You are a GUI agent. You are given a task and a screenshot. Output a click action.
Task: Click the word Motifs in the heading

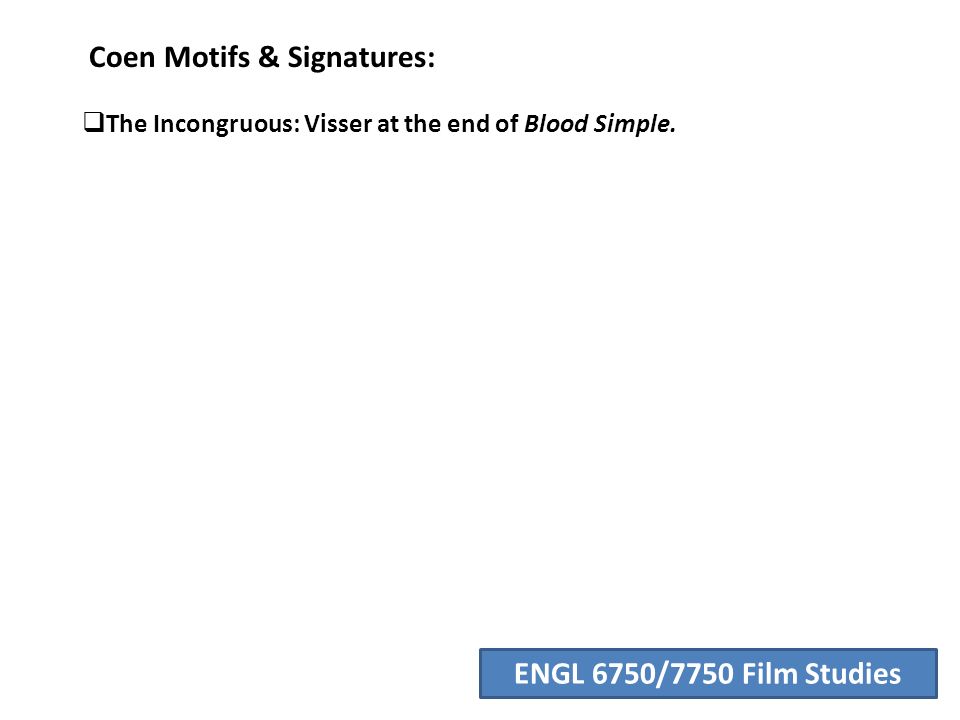pyautogui.click(x=206, y=58)
